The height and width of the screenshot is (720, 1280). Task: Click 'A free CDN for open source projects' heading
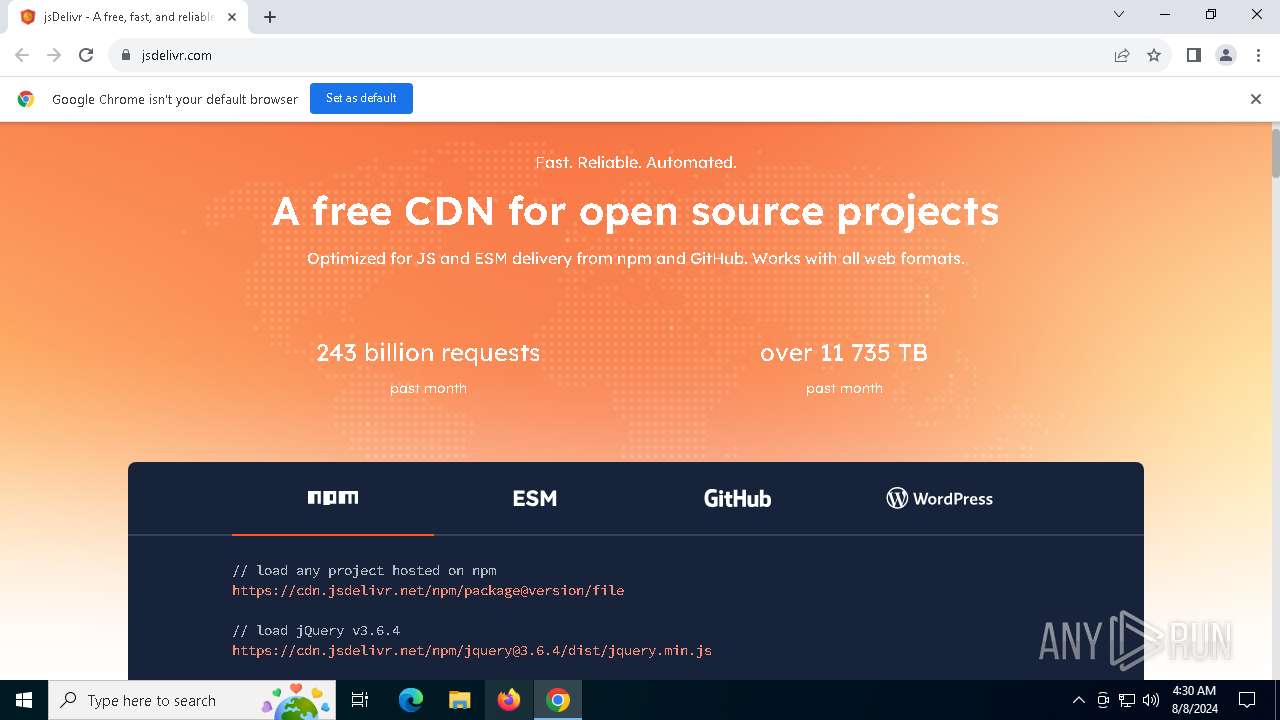636,211
